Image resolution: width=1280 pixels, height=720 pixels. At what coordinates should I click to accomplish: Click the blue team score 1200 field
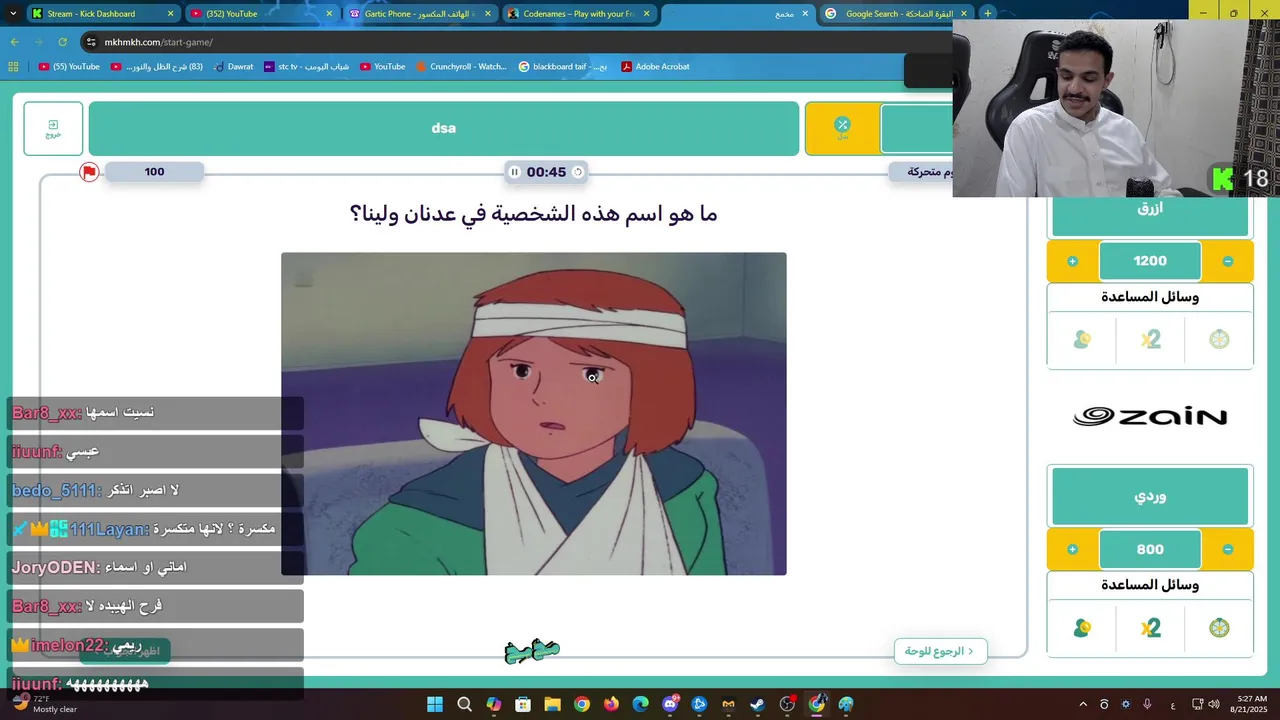(1150, 261)
